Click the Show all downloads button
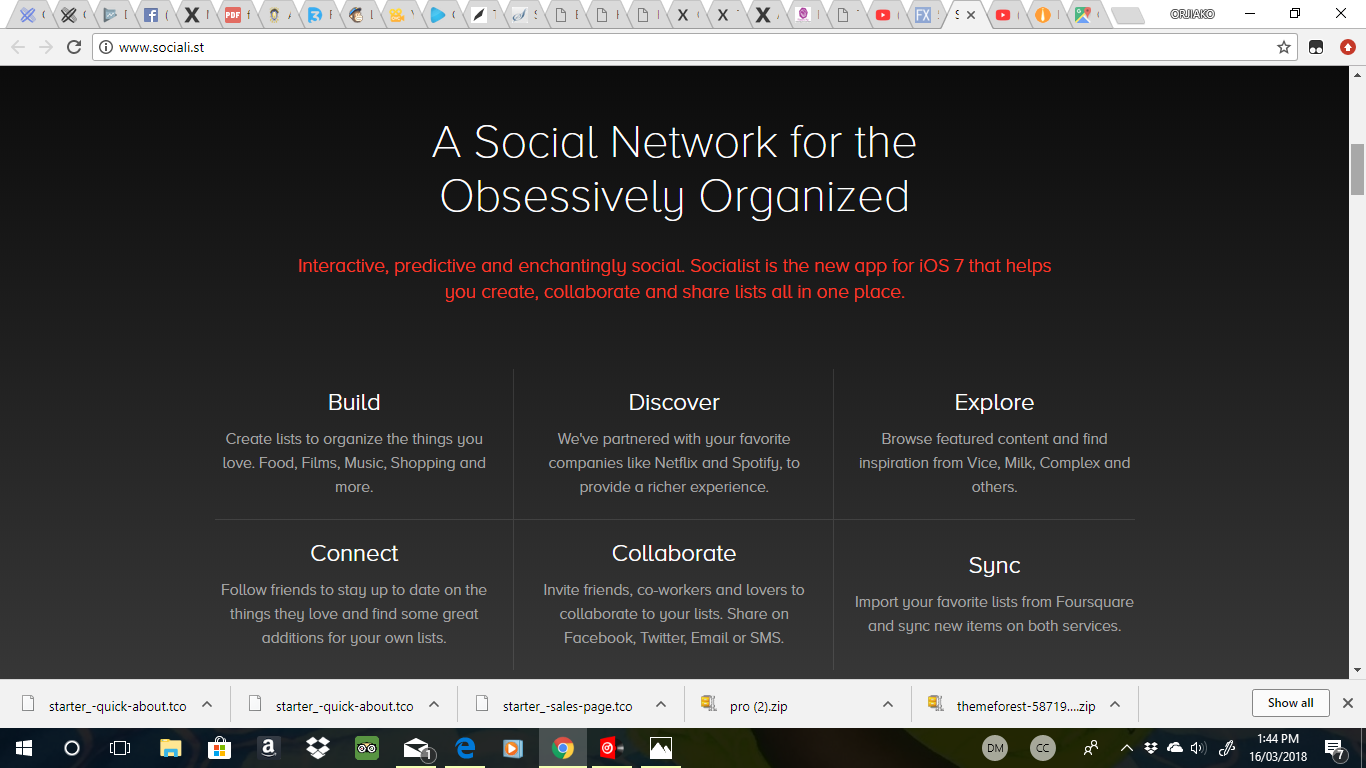Viewport: 1366px width, 768px height. pos(1290,703)
